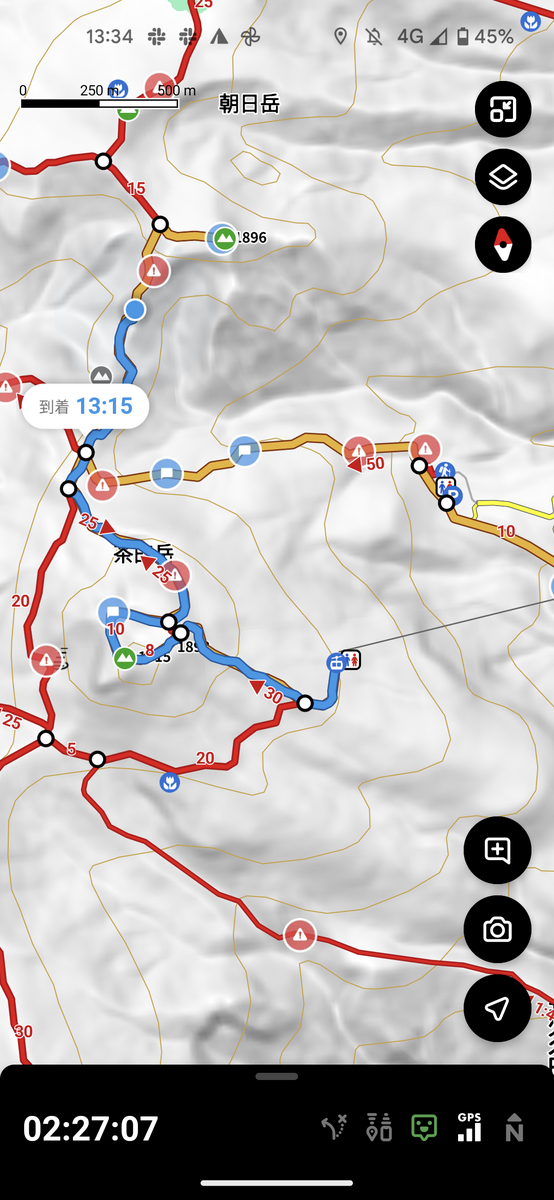Toggle the north-up N indicator

515,1128
